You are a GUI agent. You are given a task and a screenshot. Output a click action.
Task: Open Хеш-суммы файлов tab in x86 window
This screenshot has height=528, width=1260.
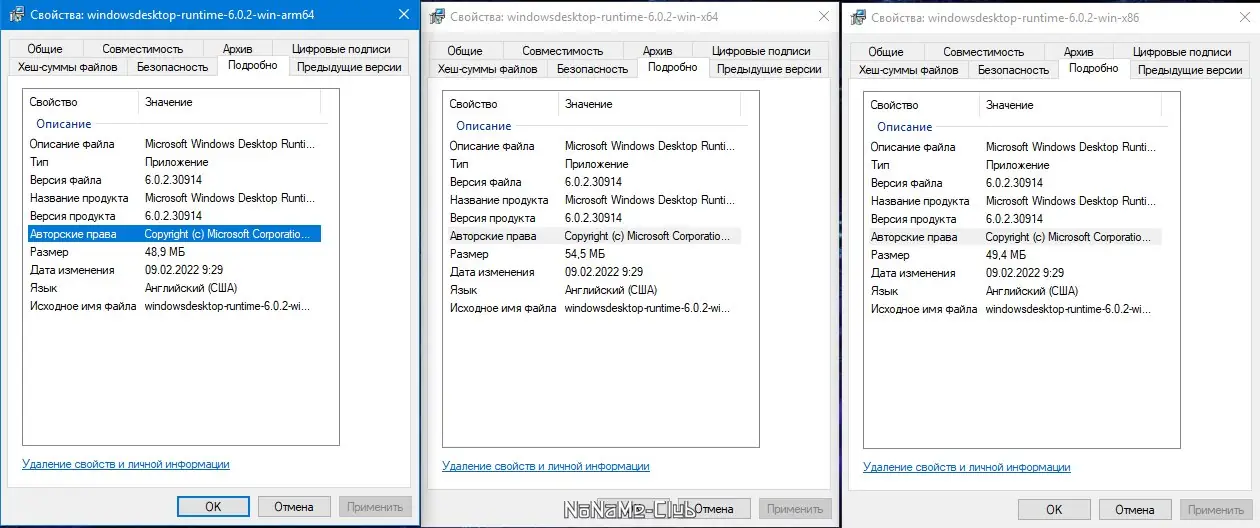[909, 70]
